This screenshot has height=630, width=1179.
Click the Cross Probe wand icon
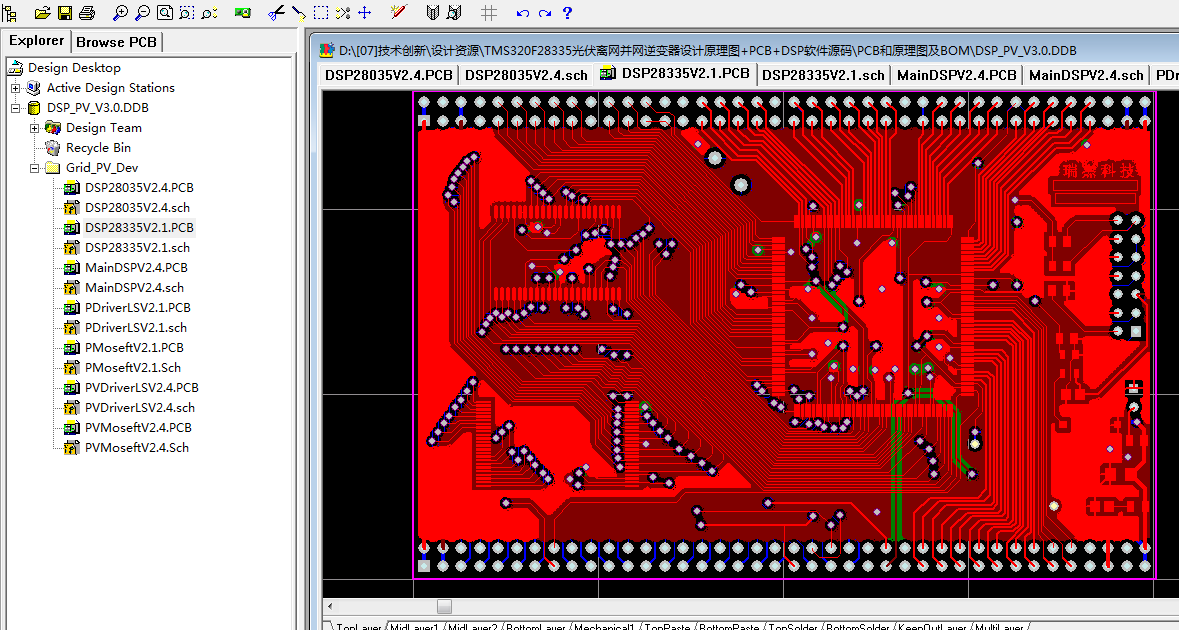point(399,12)
